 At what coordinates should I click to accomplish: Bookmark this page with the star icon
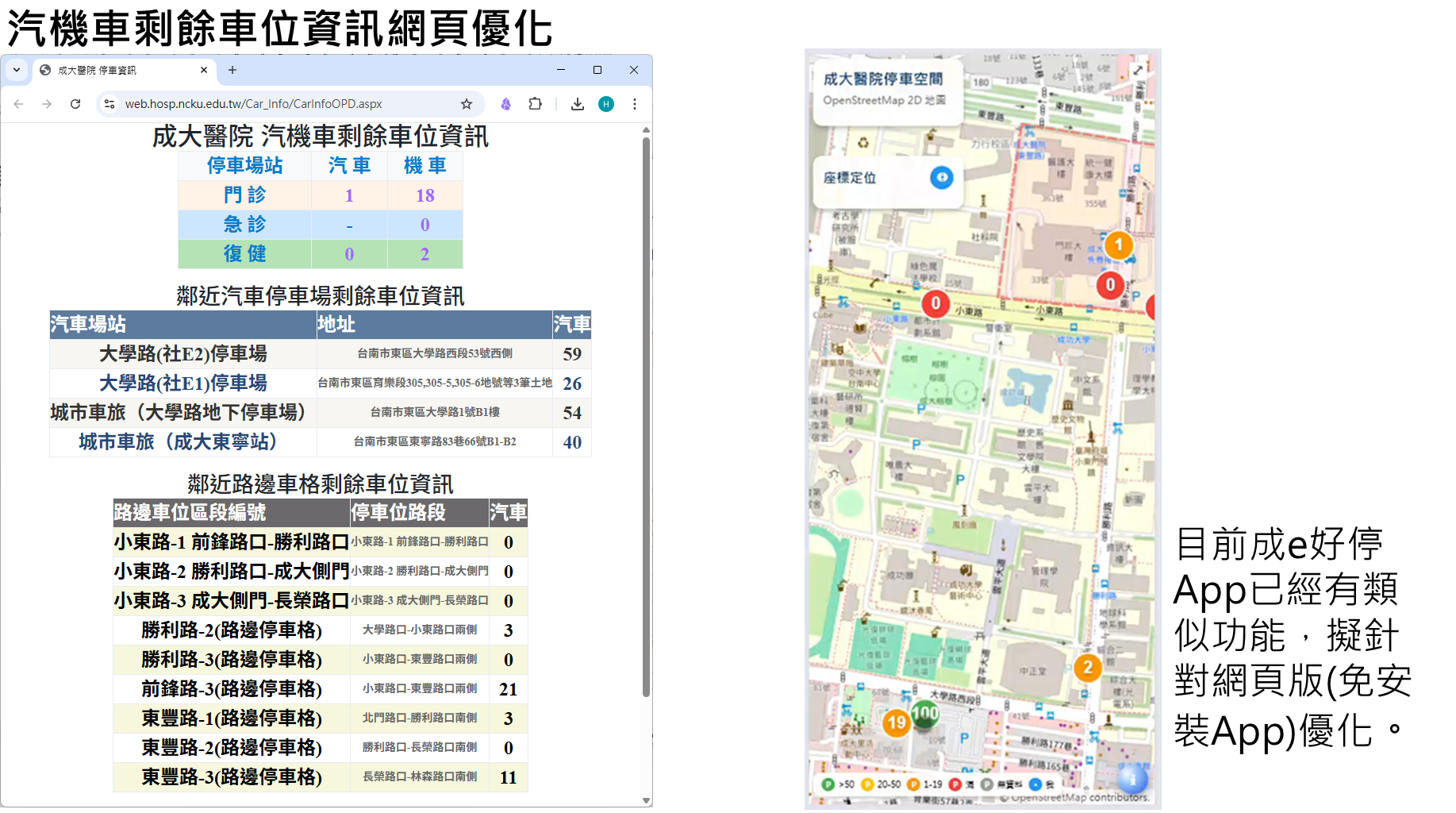pos(467,104)
